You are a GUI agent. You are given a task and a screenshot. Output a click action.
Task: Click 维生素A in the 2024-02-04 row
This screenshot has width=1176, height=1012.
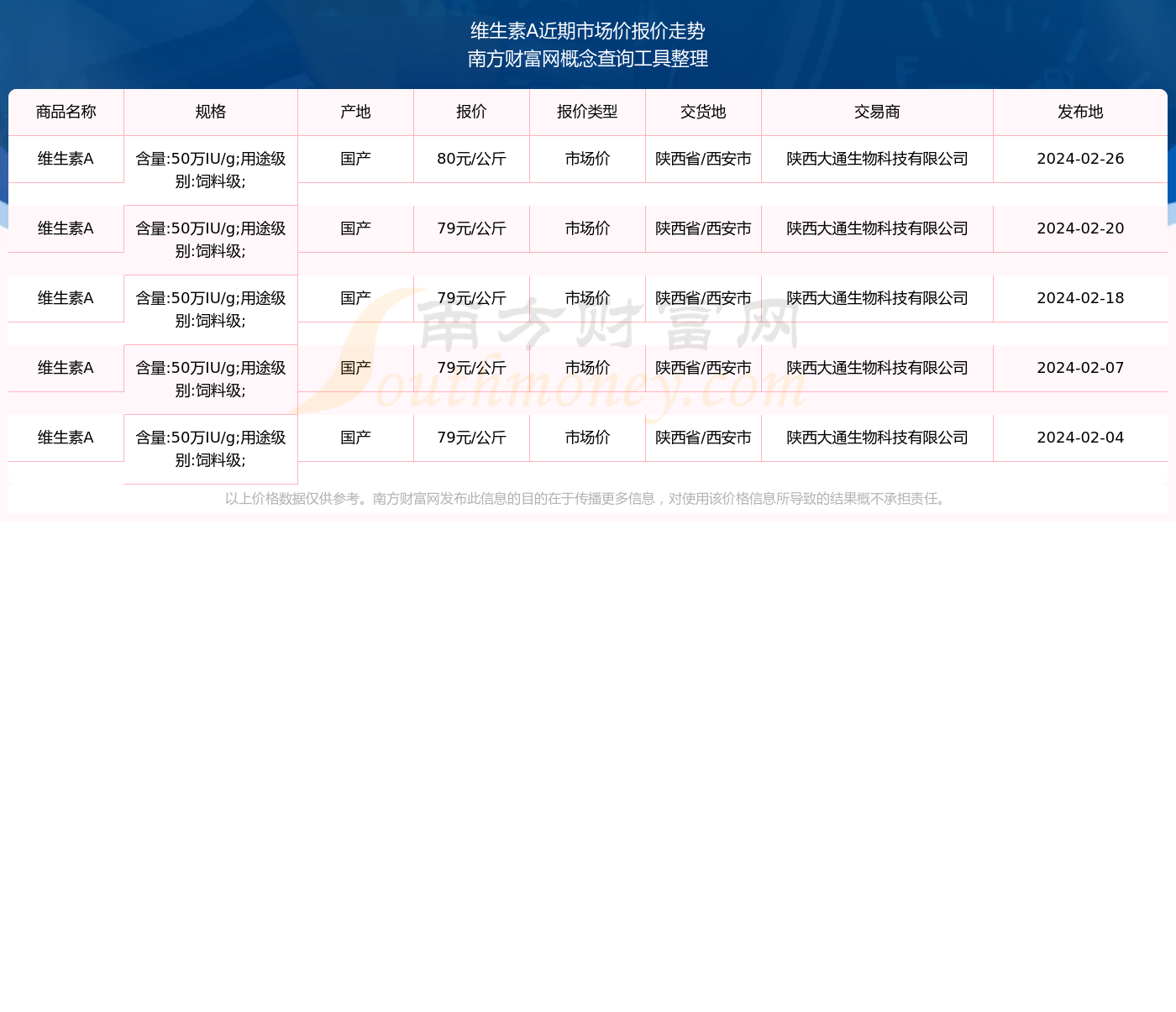point(66,438)
